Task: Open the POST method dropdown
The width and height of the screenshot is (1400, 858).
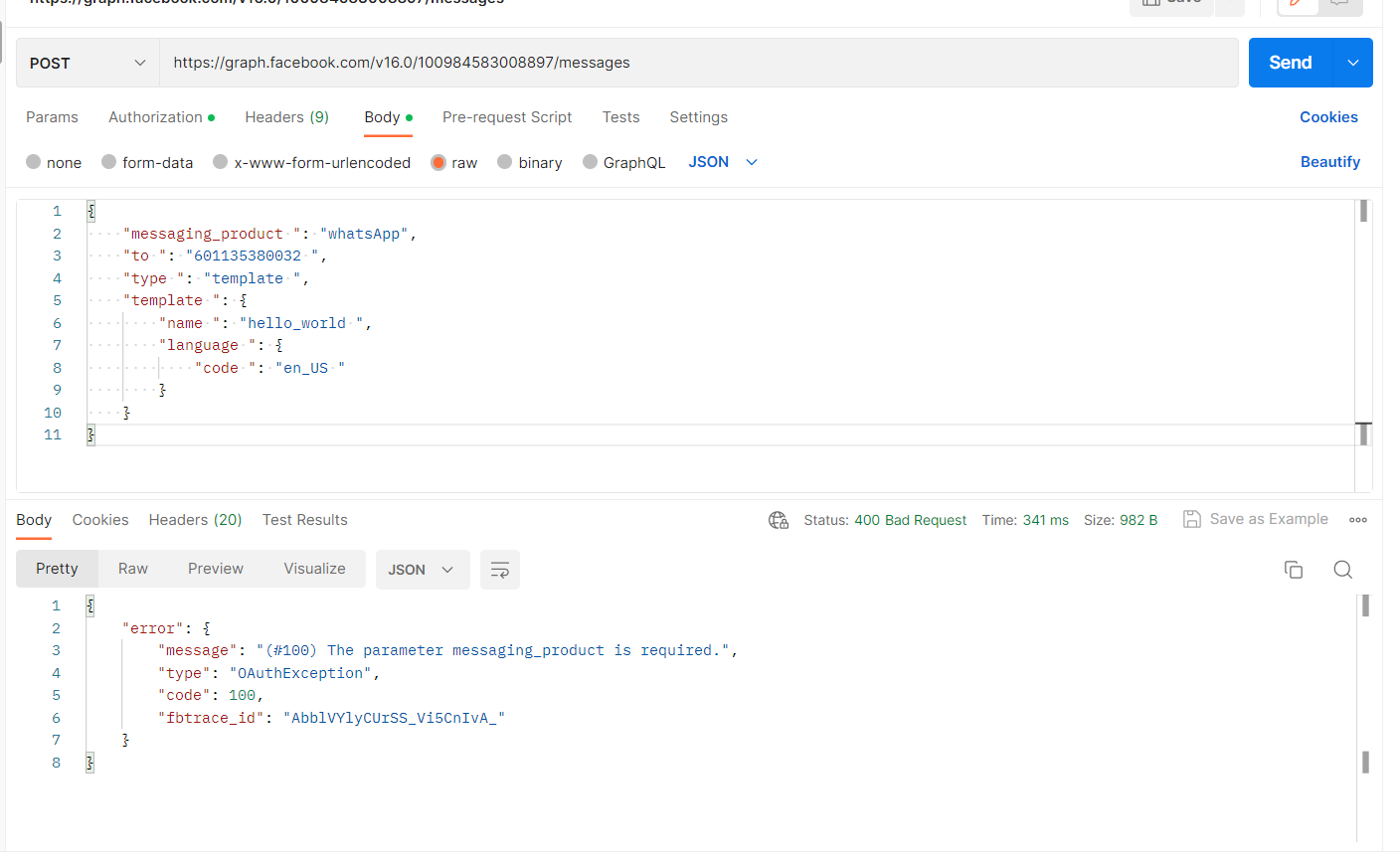Action: (x=87, y=63)
